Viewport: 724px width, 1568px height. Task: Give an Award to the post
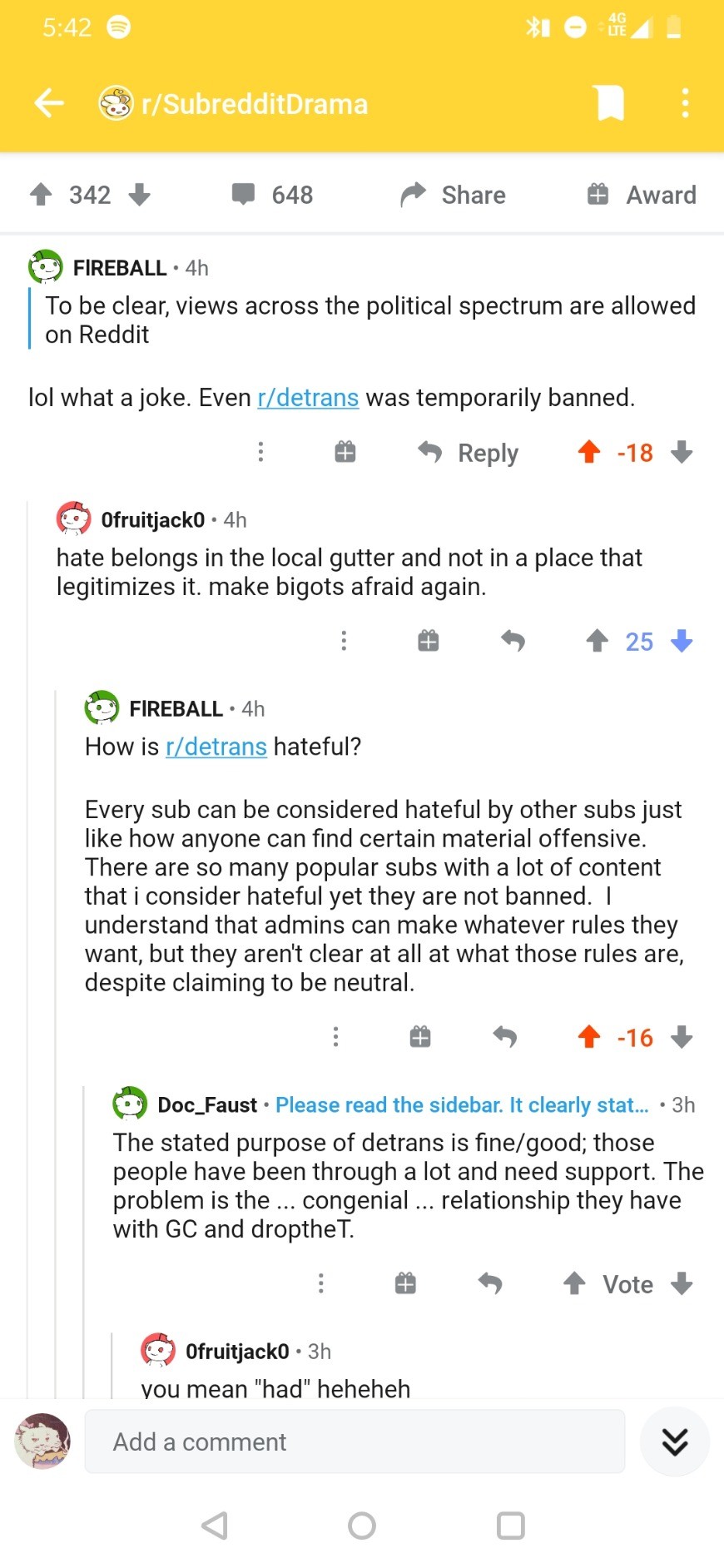tap(642, 195)
